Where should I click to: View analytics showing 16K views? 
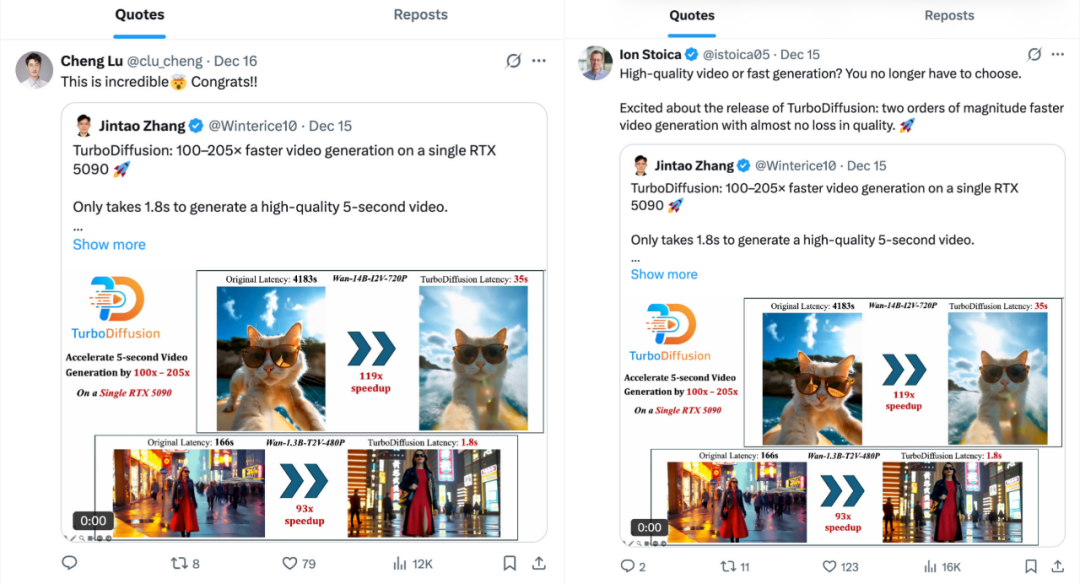pos(942,566)
